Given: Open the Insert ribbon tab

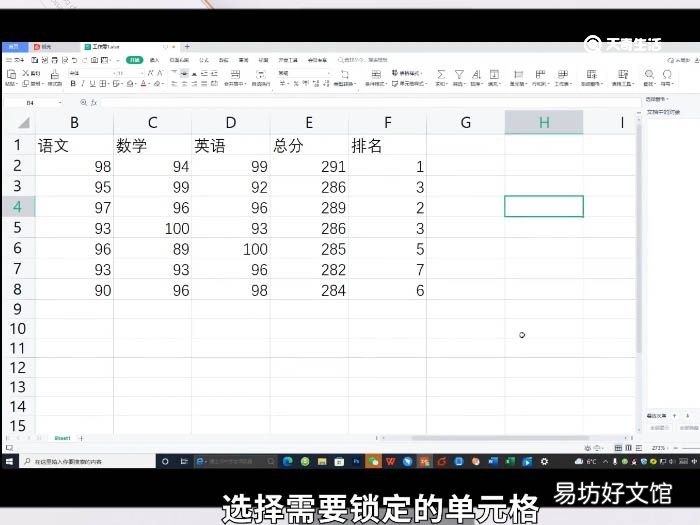Looking at the screenshot, I should [x=154, y=60].
